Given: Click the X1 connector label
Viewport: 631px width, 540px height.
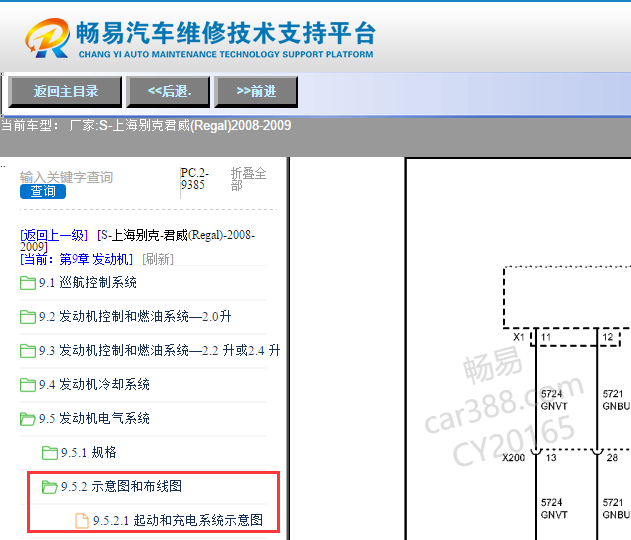Looking at the screenshot, I should tap(519, 337).
